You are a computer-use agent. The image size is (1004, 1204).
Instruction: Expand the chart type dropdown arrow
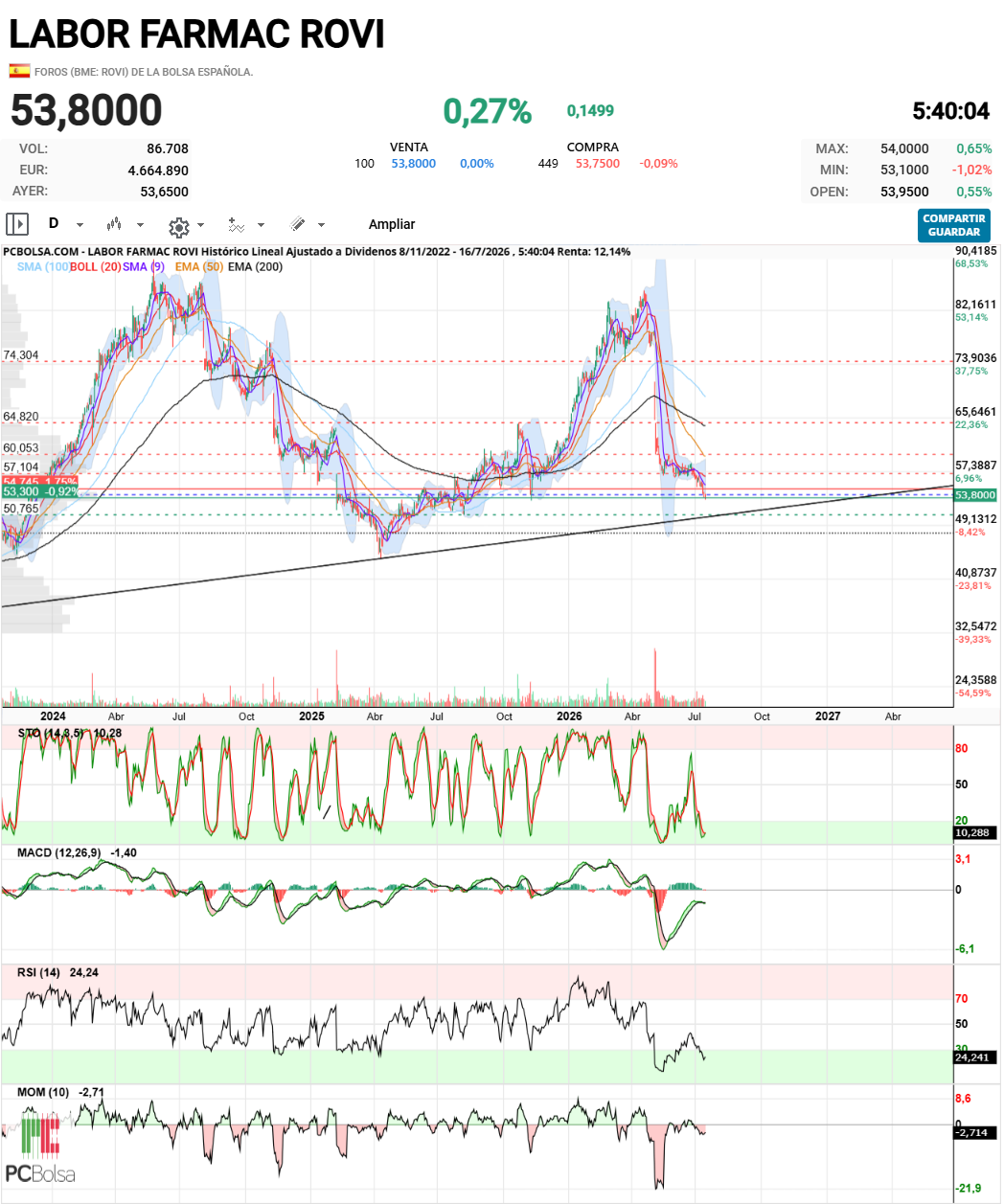140,225
